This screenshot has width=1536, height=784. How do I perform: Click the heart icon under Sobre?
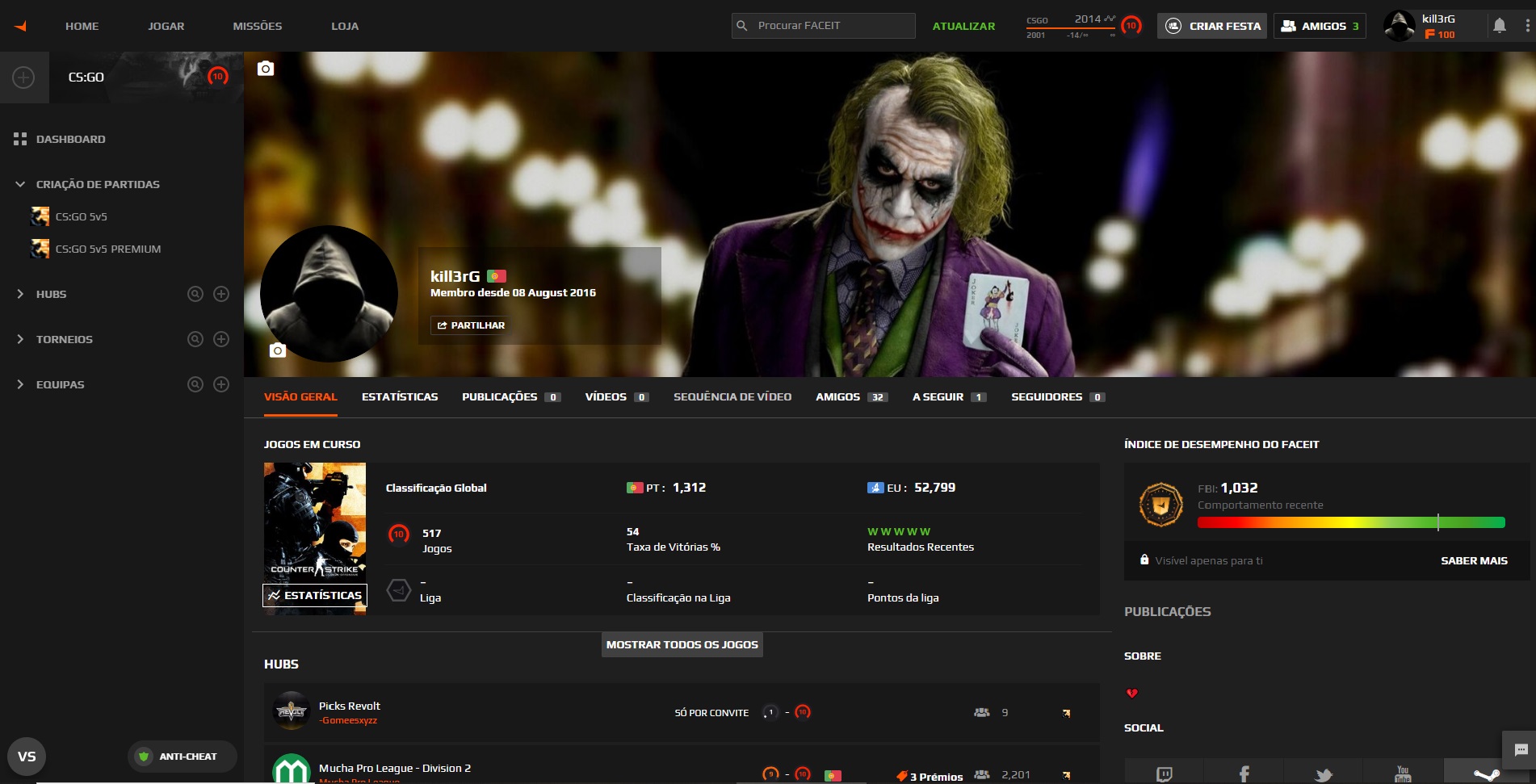(1132, 693)
